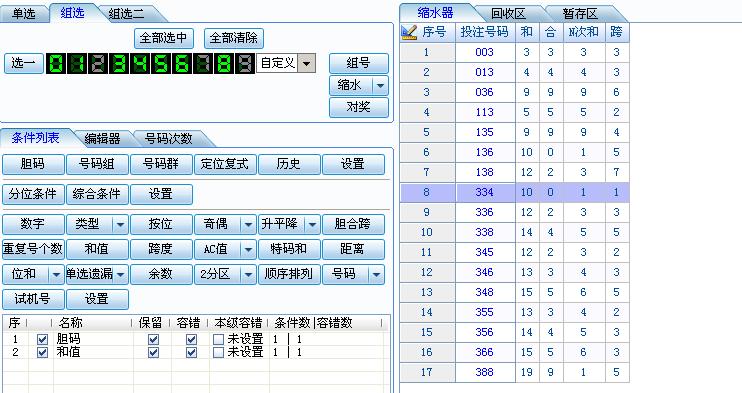Sort by the 投注号码 column header
The image size is (742, 393).
click(485, 32)
